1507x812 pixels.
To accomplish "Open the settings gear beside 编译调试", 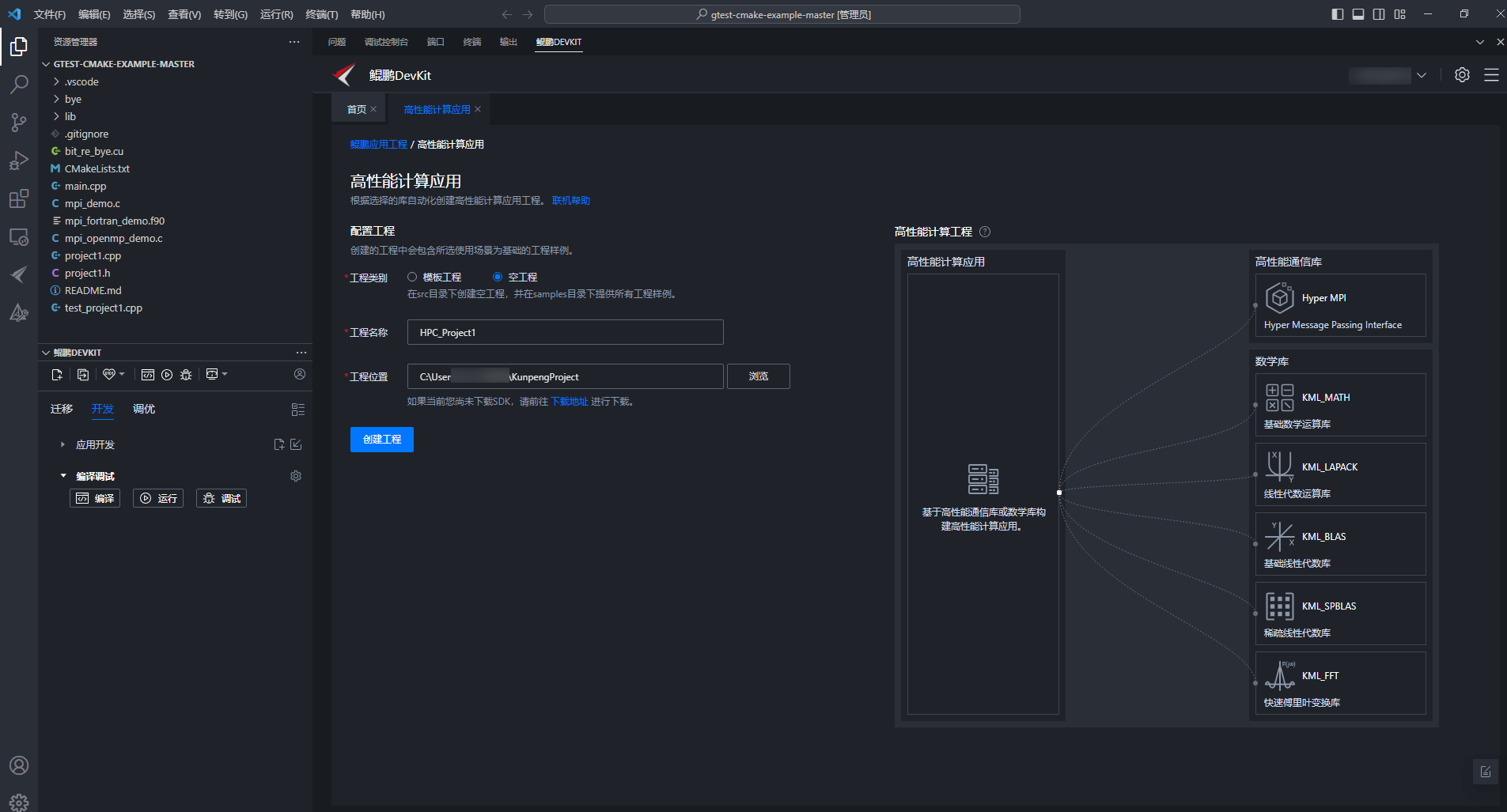I will point(296,476).
